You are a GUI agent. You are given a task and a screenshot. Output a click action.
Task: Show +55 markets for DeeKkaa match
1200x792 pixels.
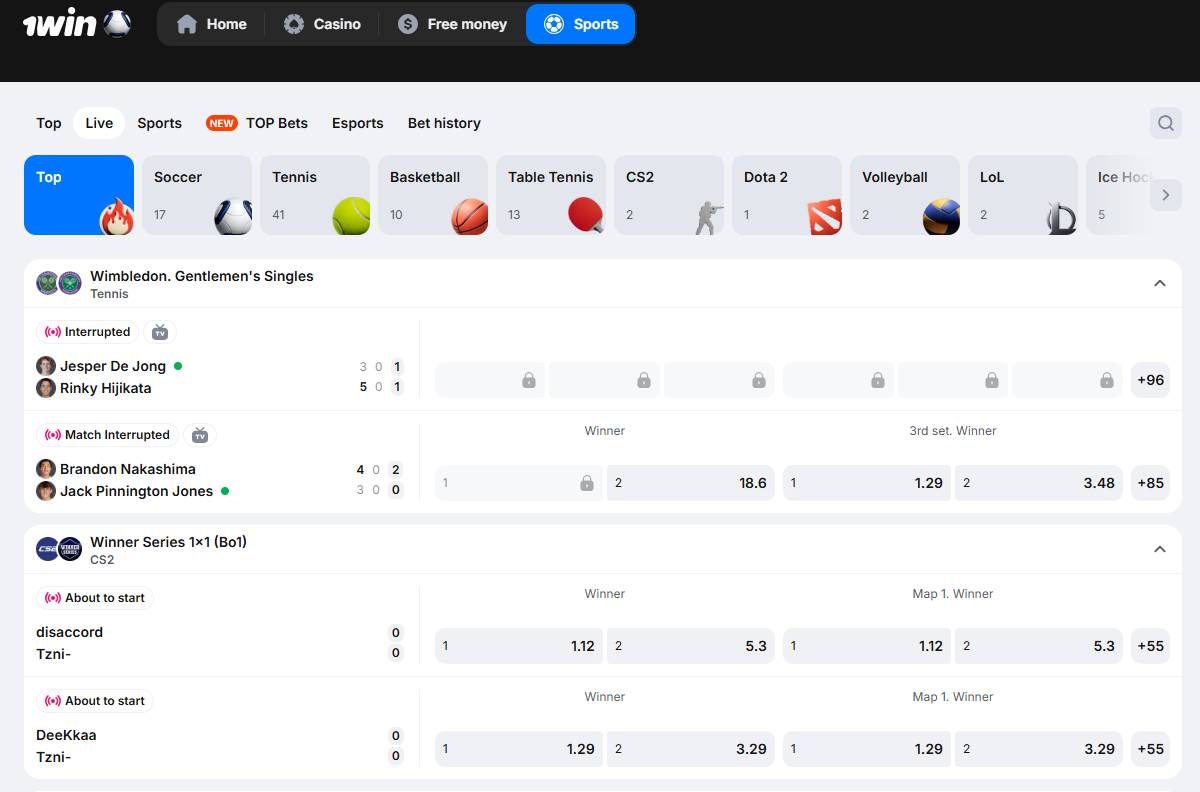click(1150, 749)
